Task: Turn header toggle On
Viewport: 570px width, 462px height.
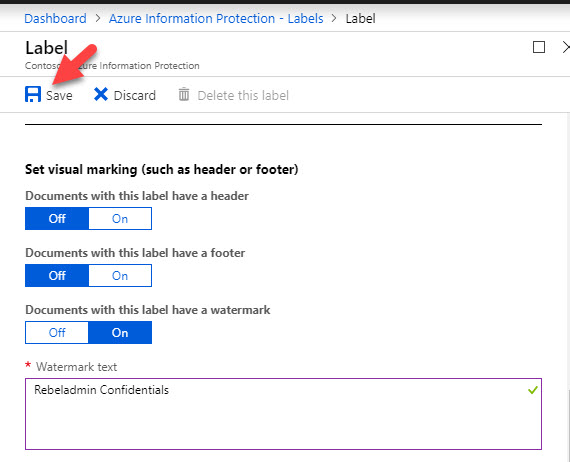Action: (x=120, y=218)
